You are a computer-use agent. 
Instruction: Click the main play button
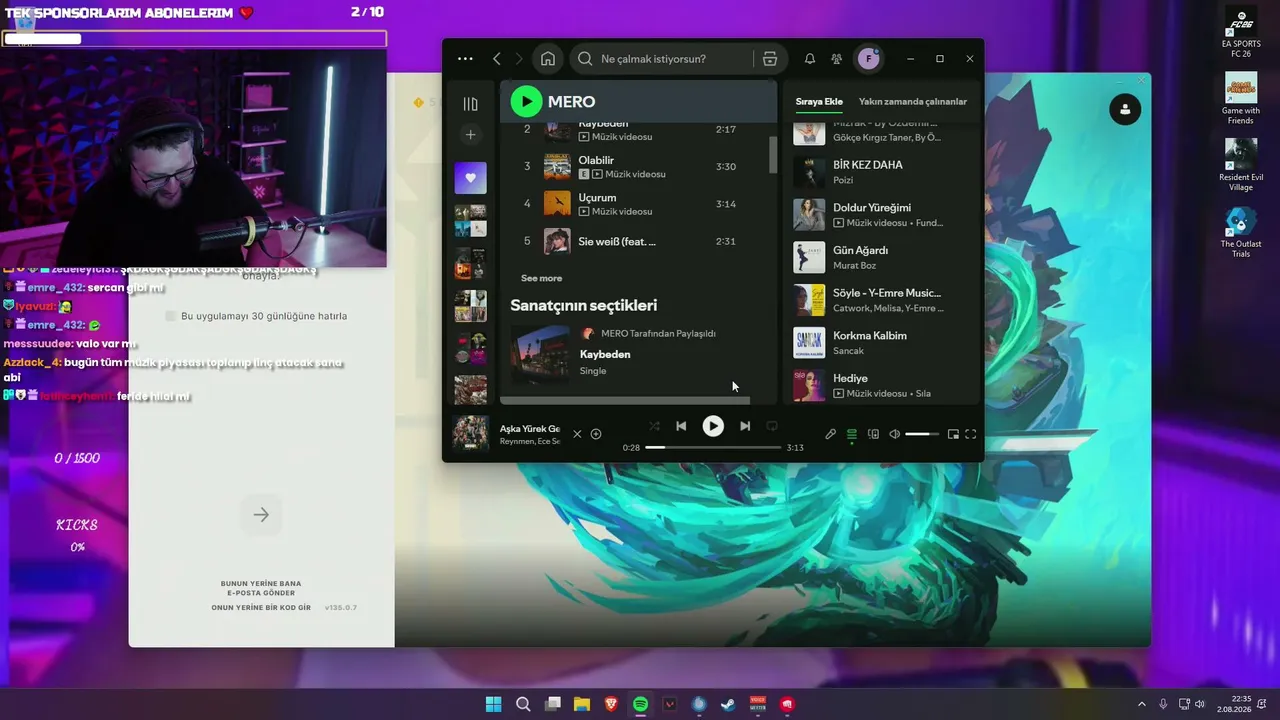713,426
